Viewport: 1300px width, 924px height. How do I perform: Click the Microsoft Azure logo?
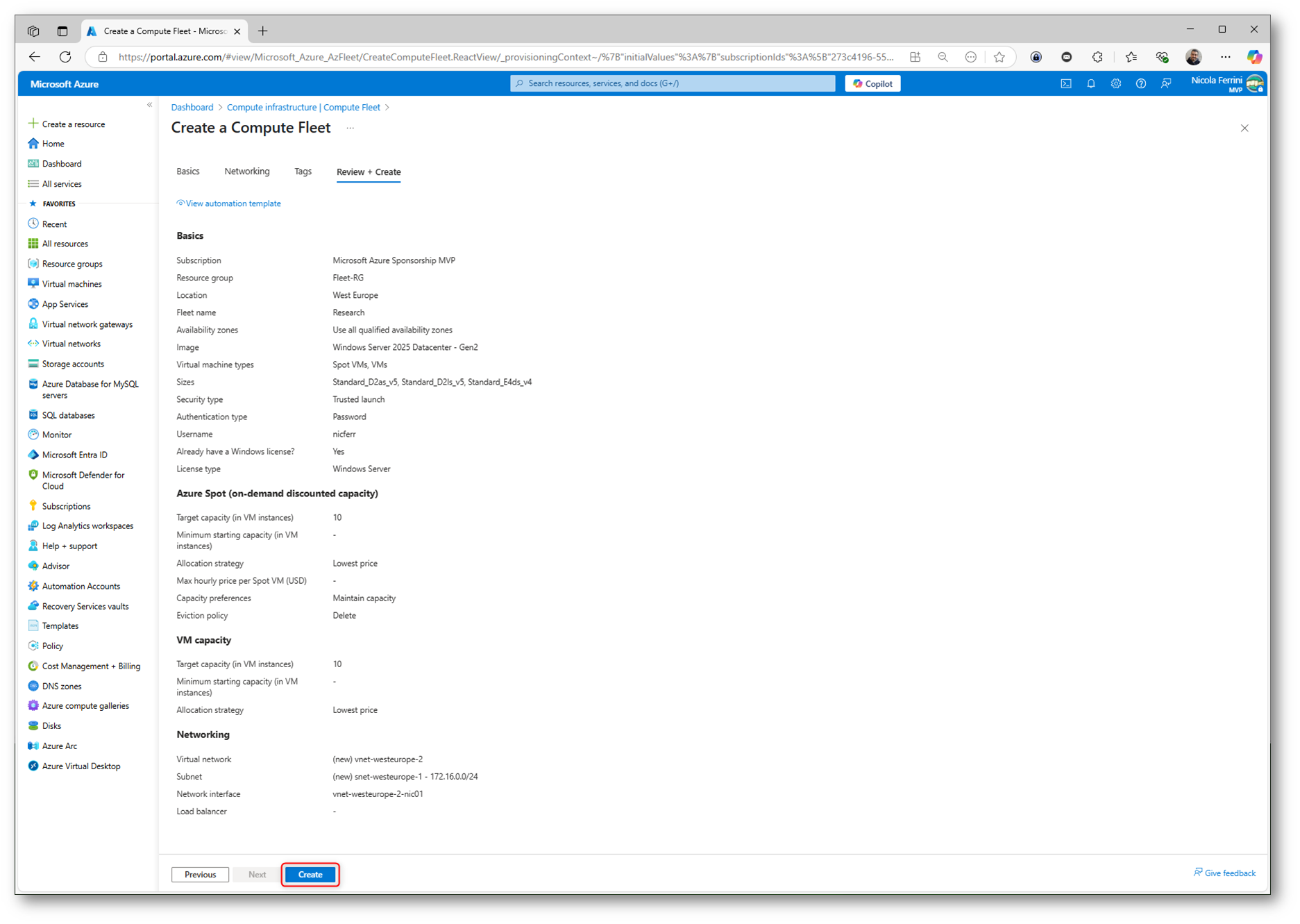click(x=64, y=84)
